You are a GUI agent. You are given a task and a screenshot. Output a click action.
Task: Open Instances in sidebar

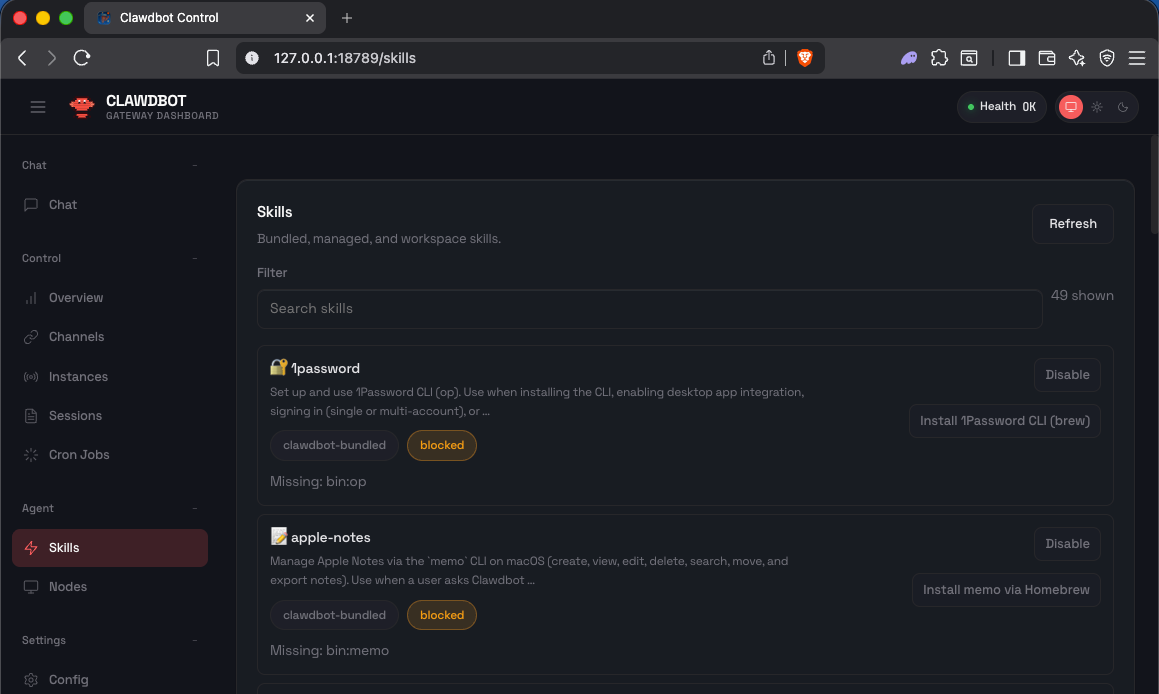109,377
